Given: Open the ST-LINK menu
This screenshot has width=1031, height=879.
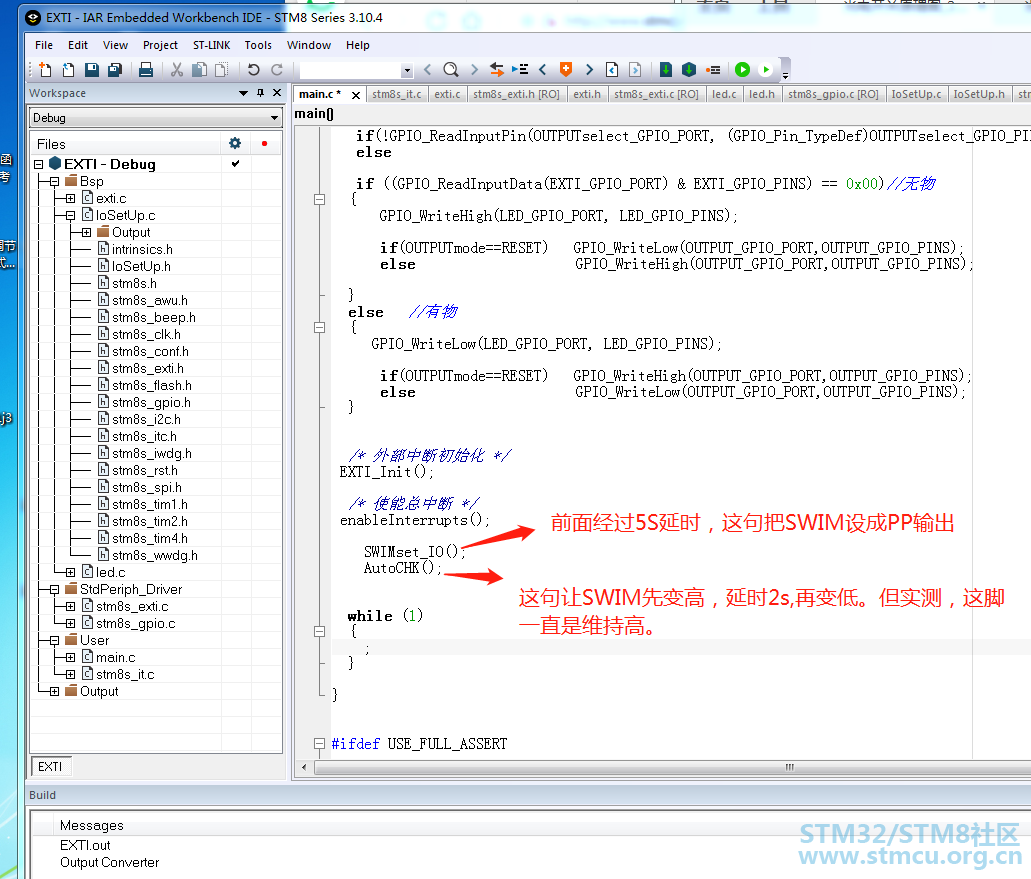Looking at the screenshot, I should [212, 45].
